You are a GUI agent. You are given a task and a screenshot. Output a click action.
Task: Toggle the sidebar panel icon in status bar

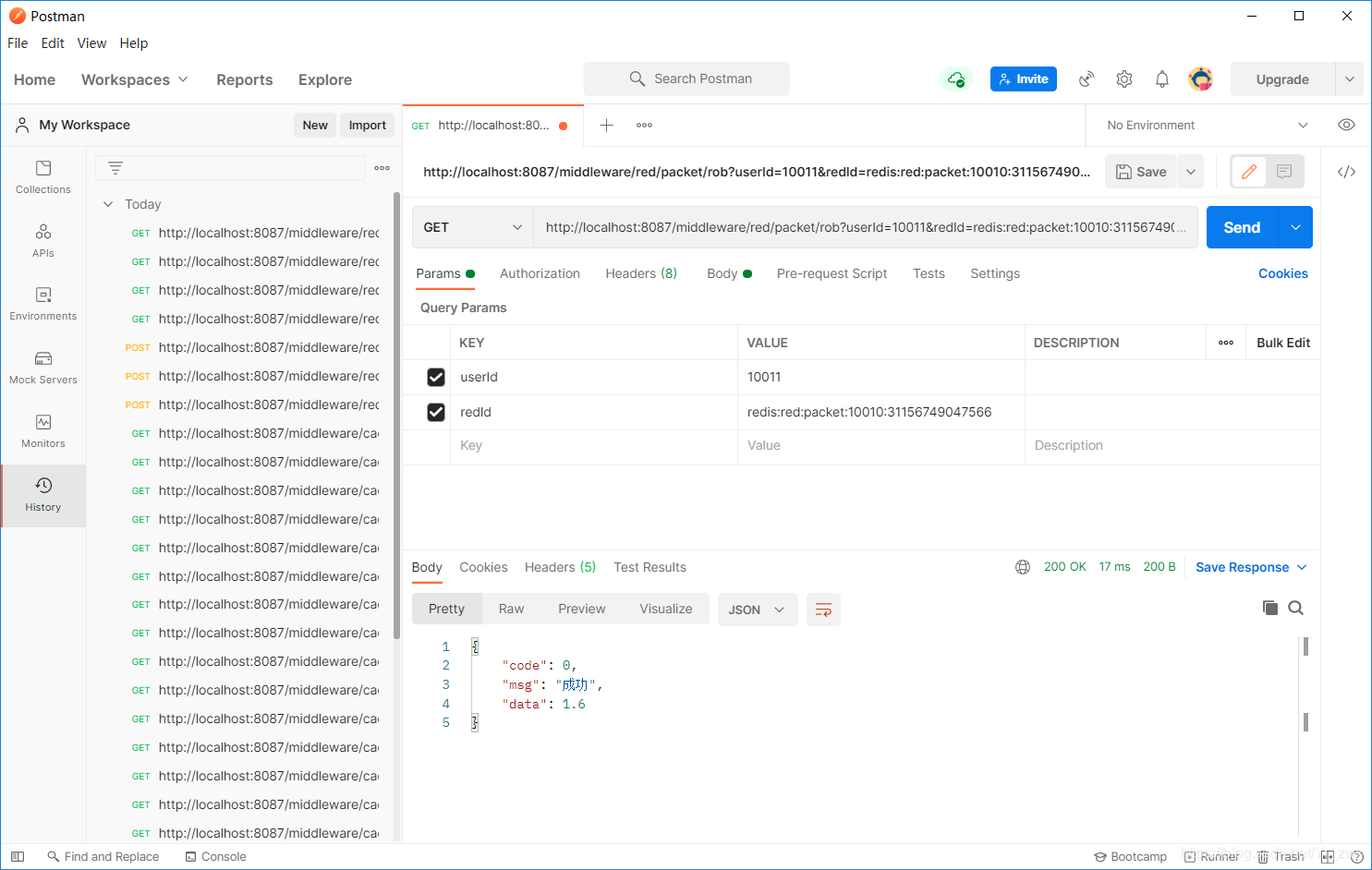click(x=18, y=856)
